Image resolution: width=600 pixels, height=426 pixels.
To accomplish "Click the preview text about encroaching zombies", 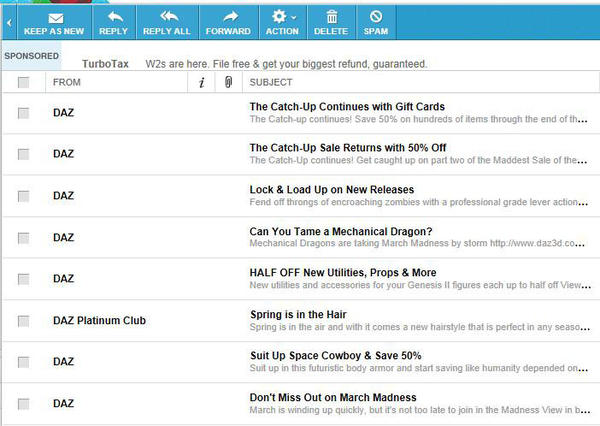I will tap(419, 202).
